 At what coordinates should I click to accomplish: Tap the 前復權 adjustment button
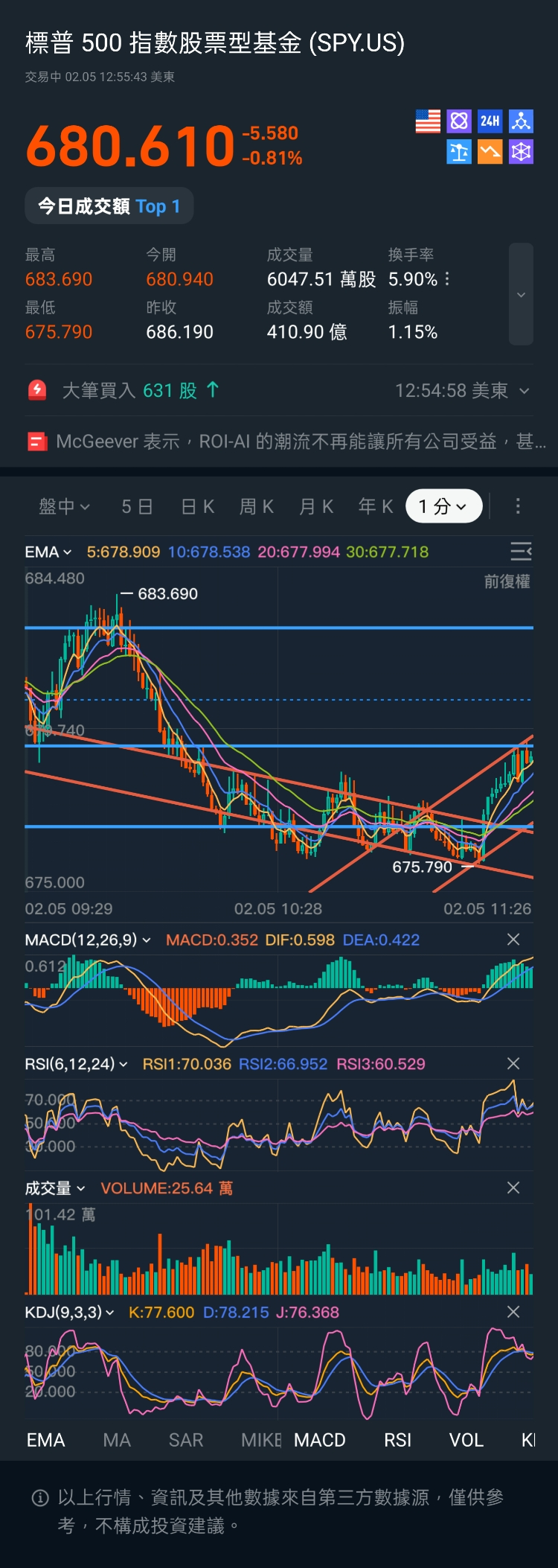(507, 581)
